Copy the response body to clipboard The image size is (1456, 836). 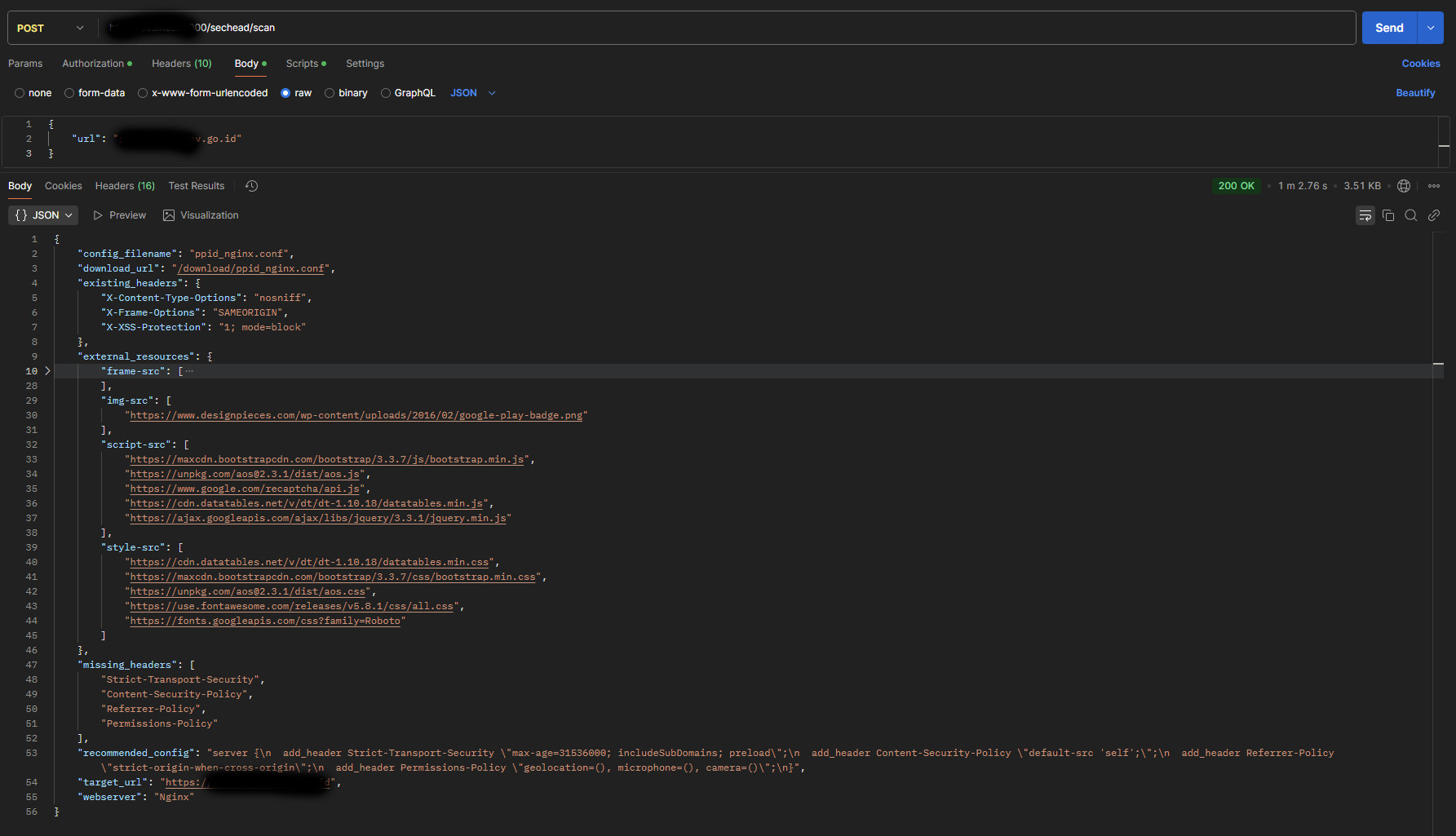point(1388,215)
